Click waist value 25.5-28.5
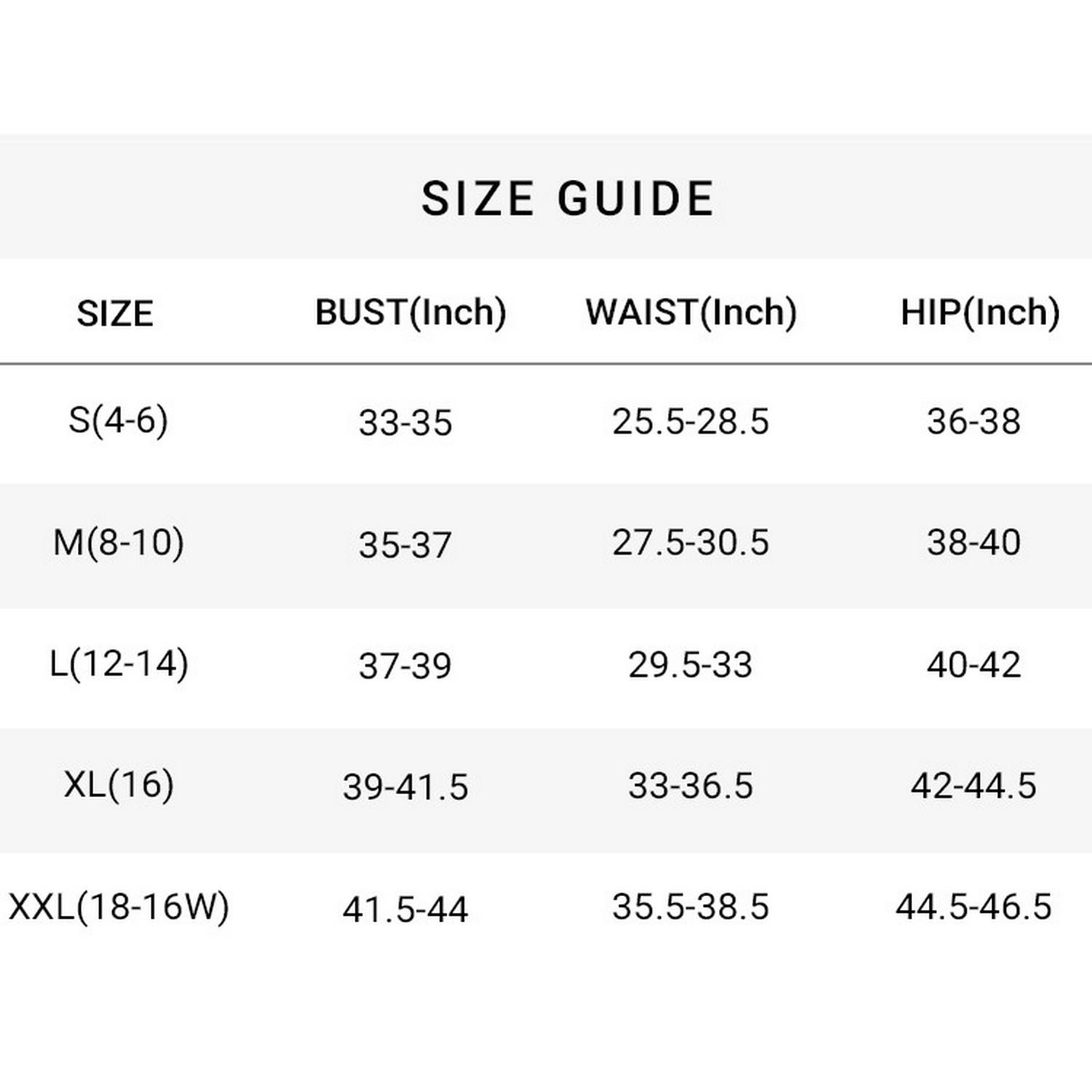 pyautogui.click(x=690, y=422)
